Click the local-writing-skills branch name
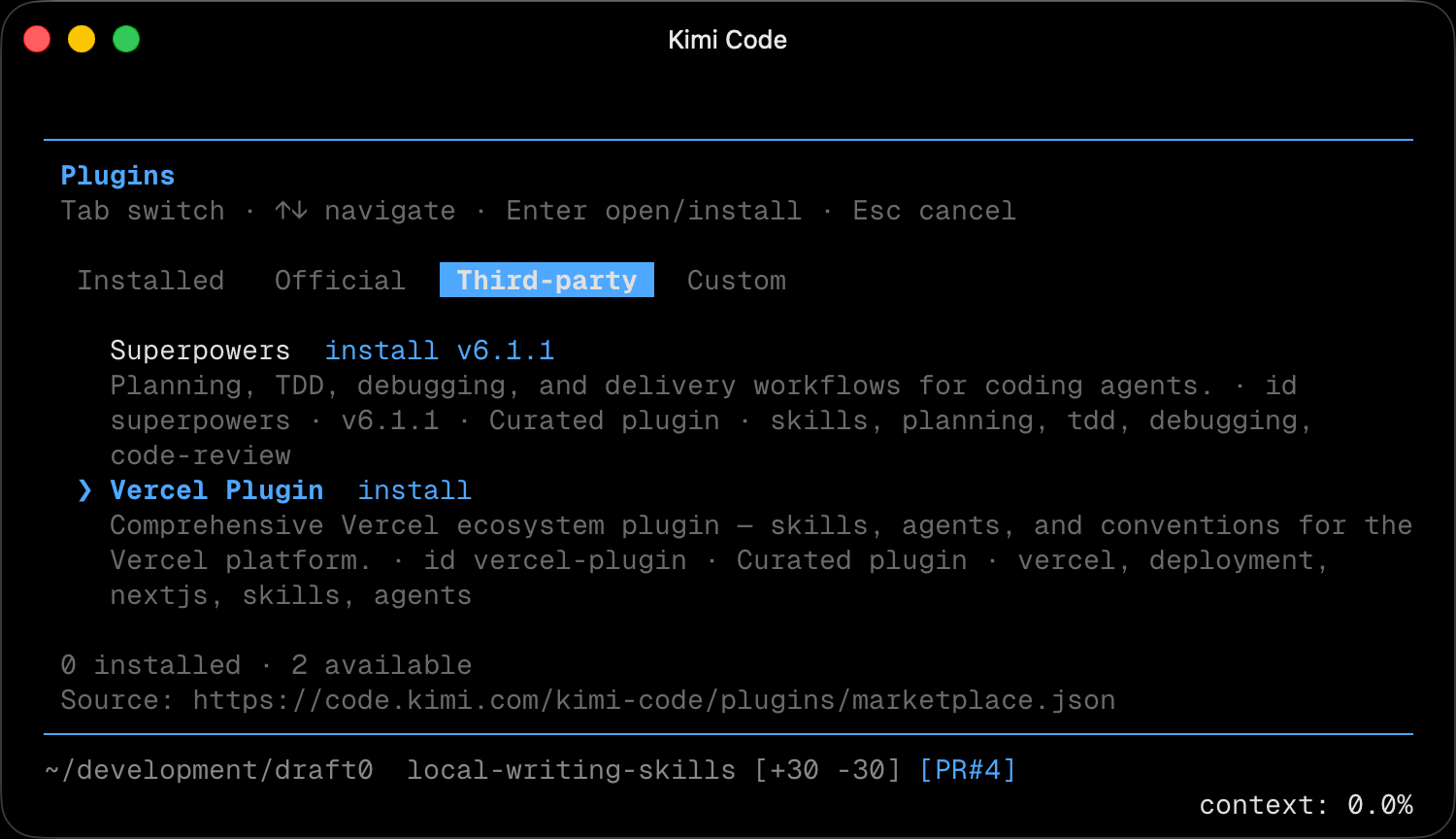The image size is (1456, 839). (571, 770)
